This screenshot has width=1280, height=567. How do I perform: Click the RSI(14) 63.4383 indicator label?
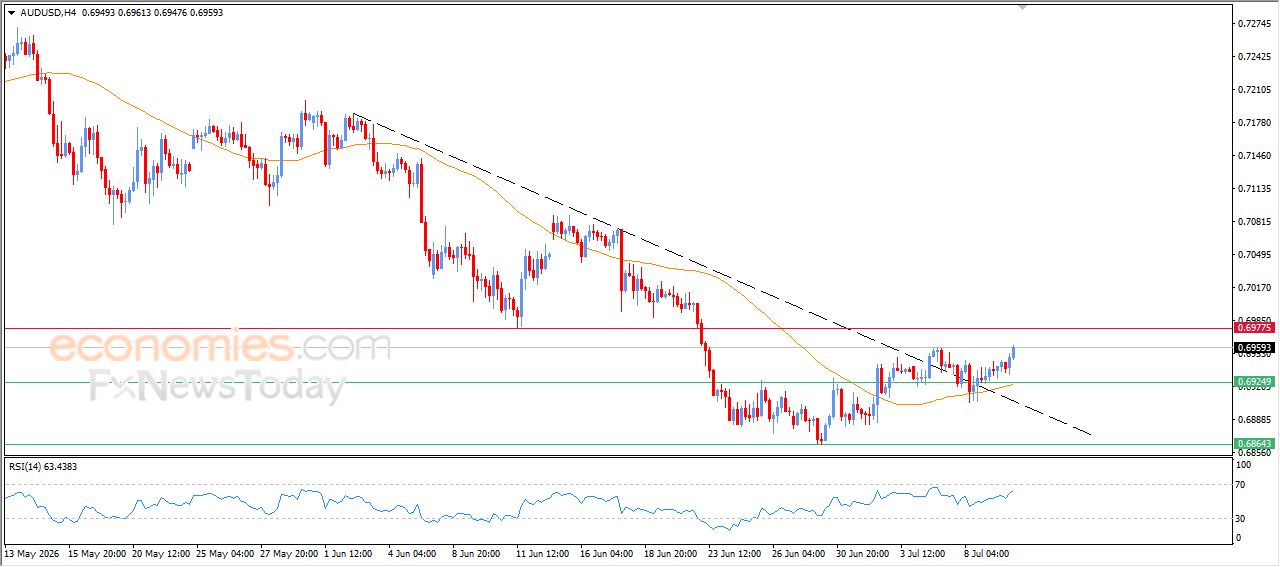click(x=43, y=466)
